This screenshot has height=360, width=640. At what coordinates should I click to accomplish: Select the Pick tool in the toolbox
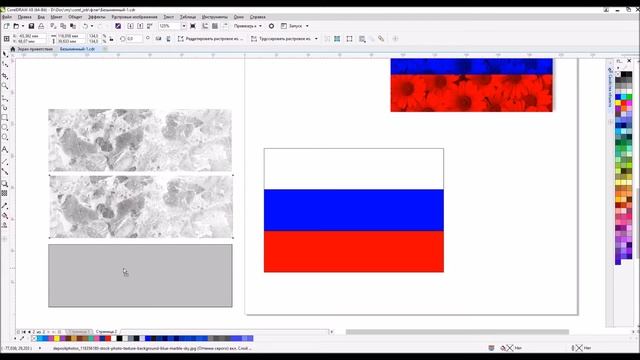coord(5,54)
